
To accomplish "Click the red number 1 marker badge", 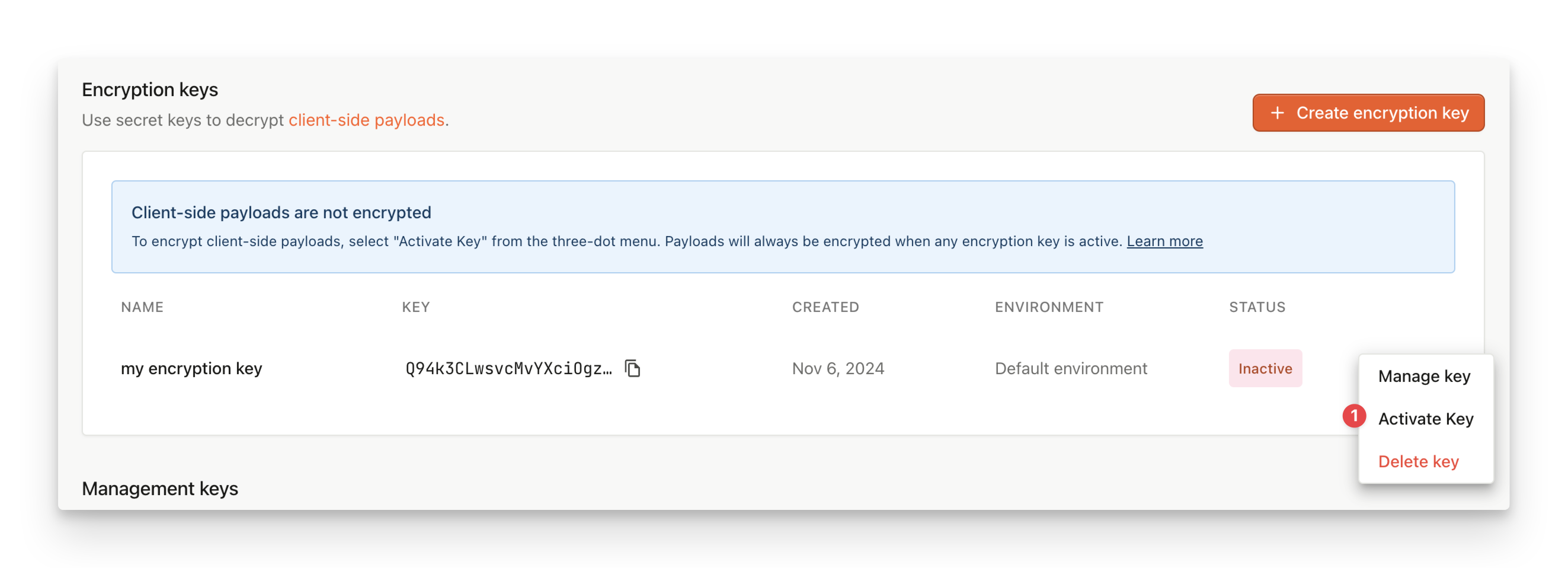I will [x=1353, y=416].
